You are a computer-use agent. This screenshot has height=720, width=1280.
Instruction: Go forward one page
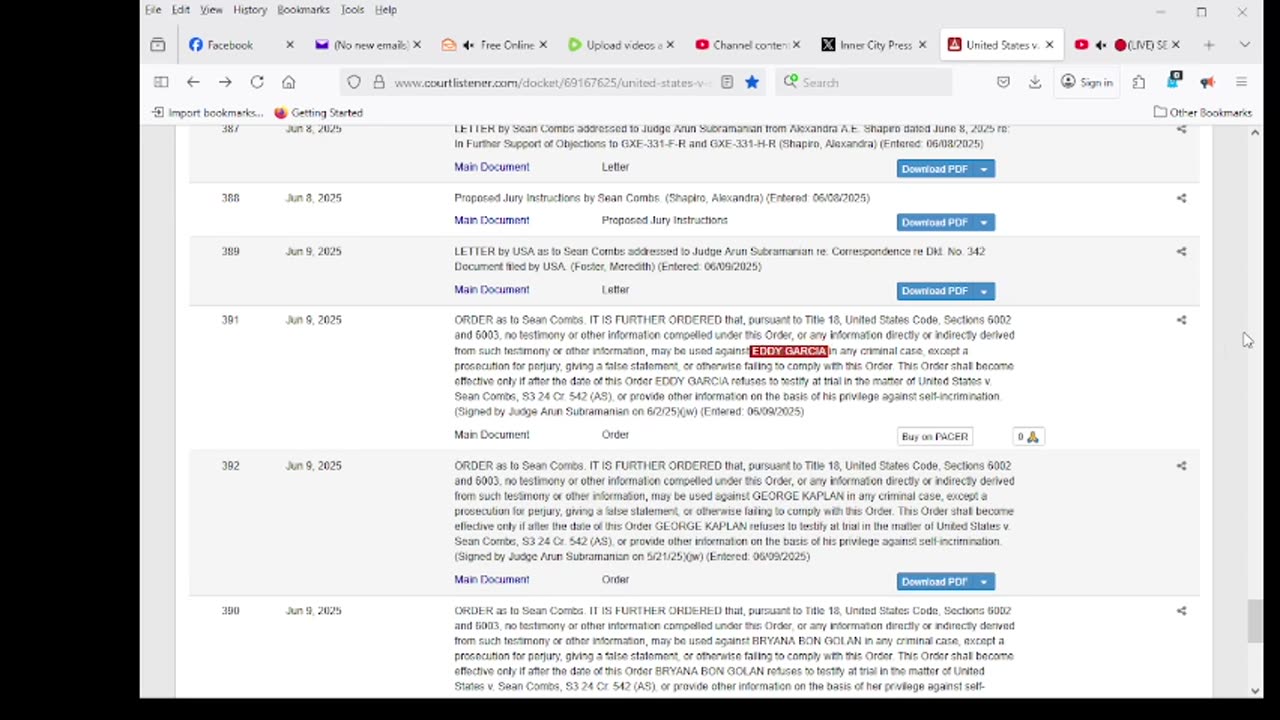(225, 82)
